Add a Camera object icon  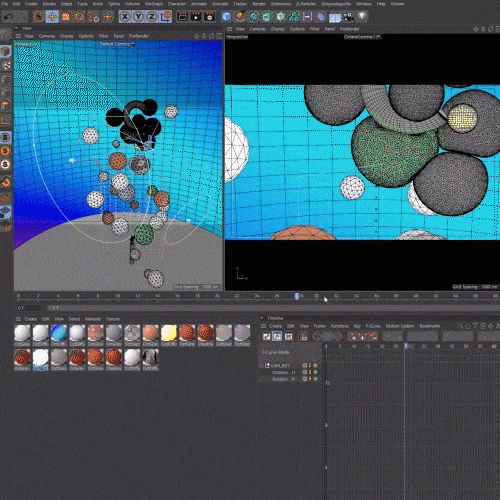click(349, 17)
